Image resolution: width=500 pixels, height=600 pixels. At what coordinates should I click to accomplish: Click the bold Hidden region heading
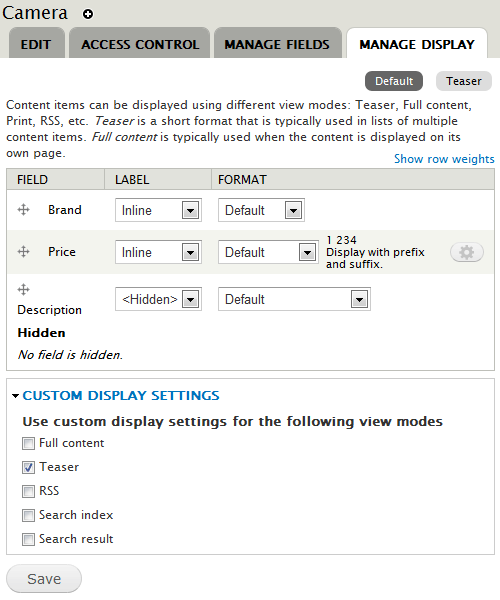[x=41, y=333]
